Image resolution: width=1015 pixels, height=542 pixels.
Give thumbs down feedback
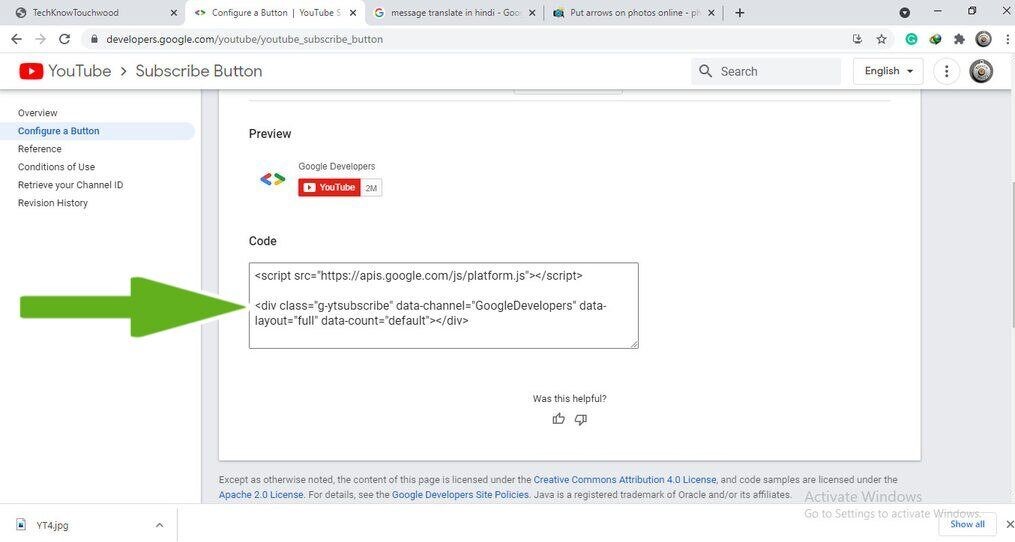pyautogui.click(x=581, y=419)
